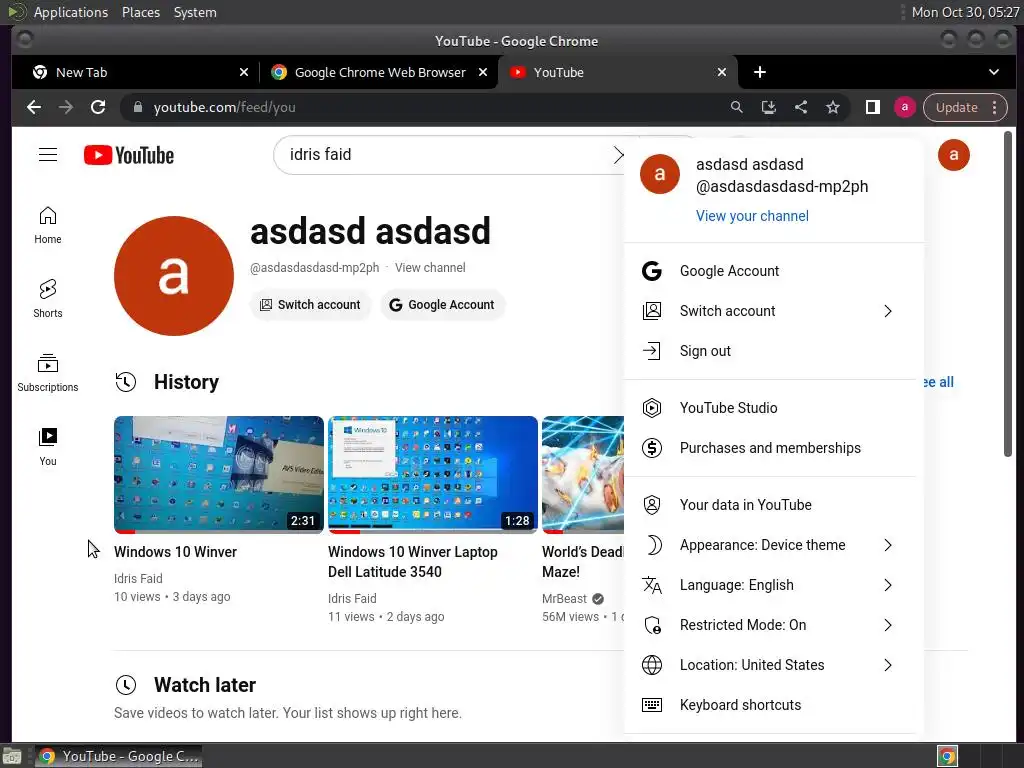Click the top-right account avatar button
Image resolution: width=1024 pixels, height=768 pixels.
(953, 155)
